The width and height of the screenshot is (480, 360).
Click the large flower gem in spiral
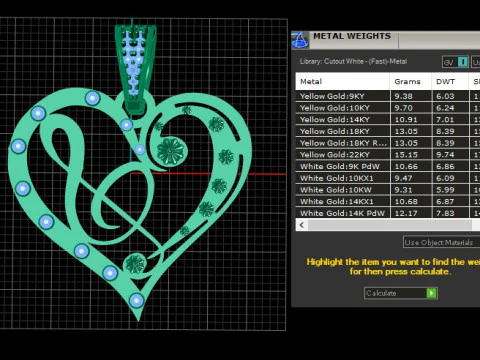click(170, 151)
